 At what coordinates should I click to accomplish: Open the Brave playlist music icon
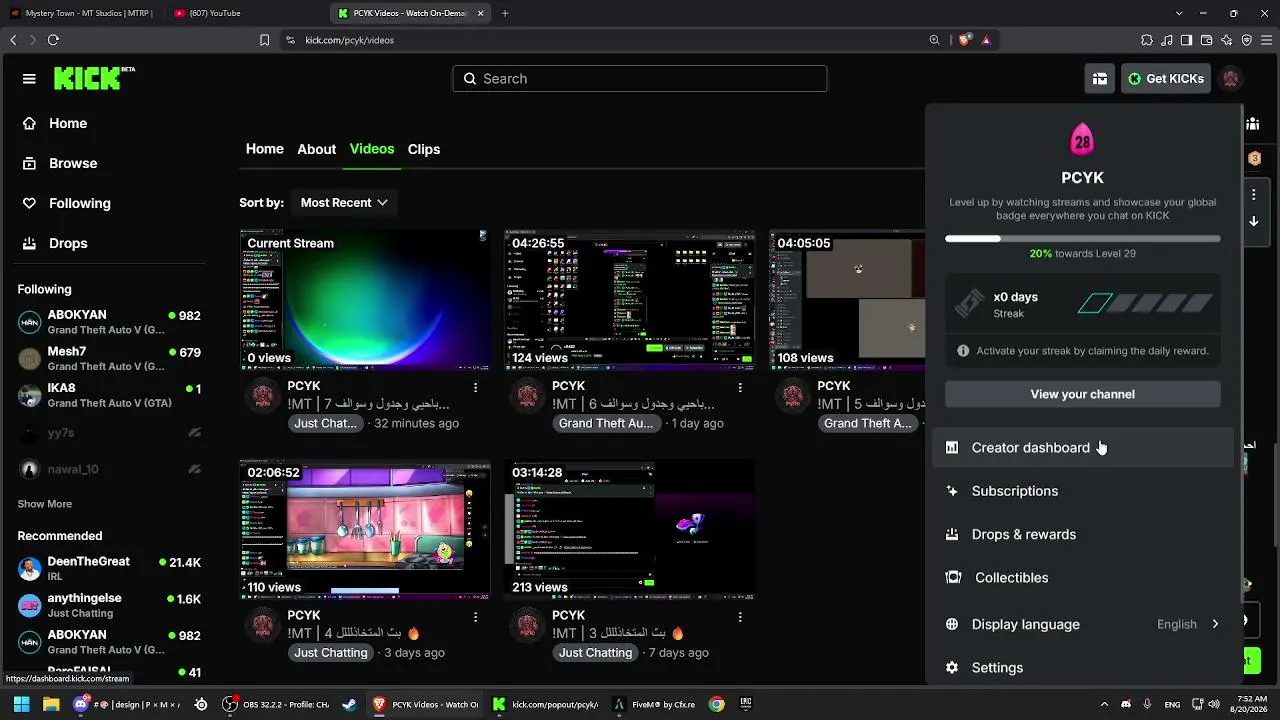click(1167, 40)
